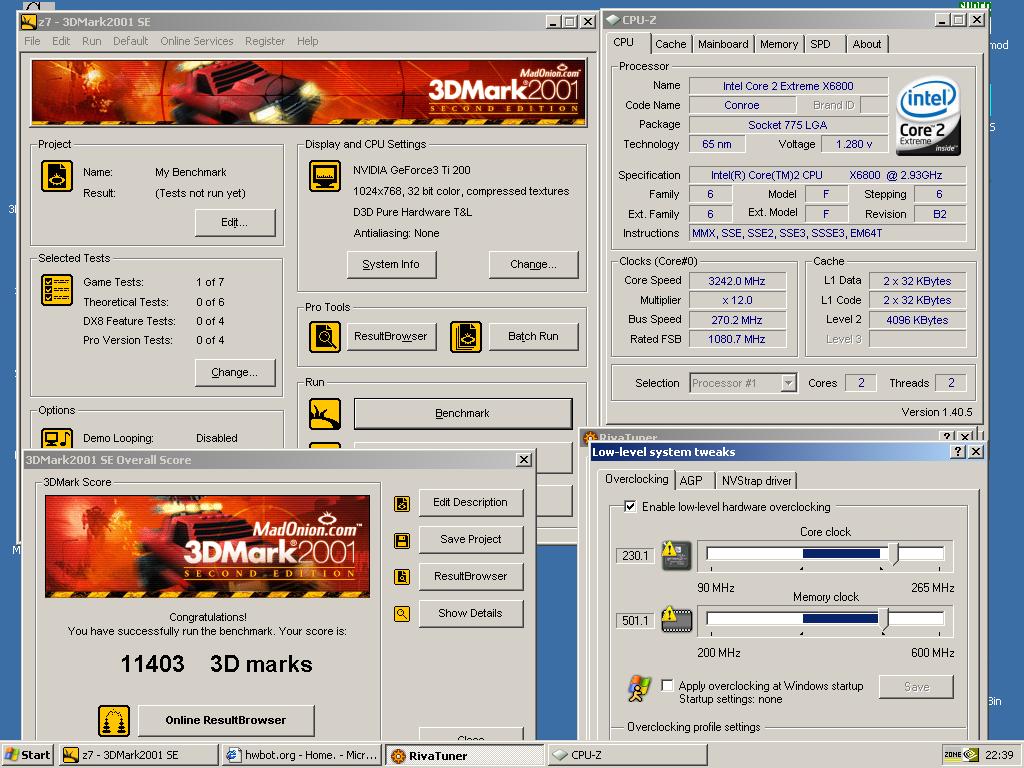Switch to the SPD tab in CPU-Z

tap(820, 44)
